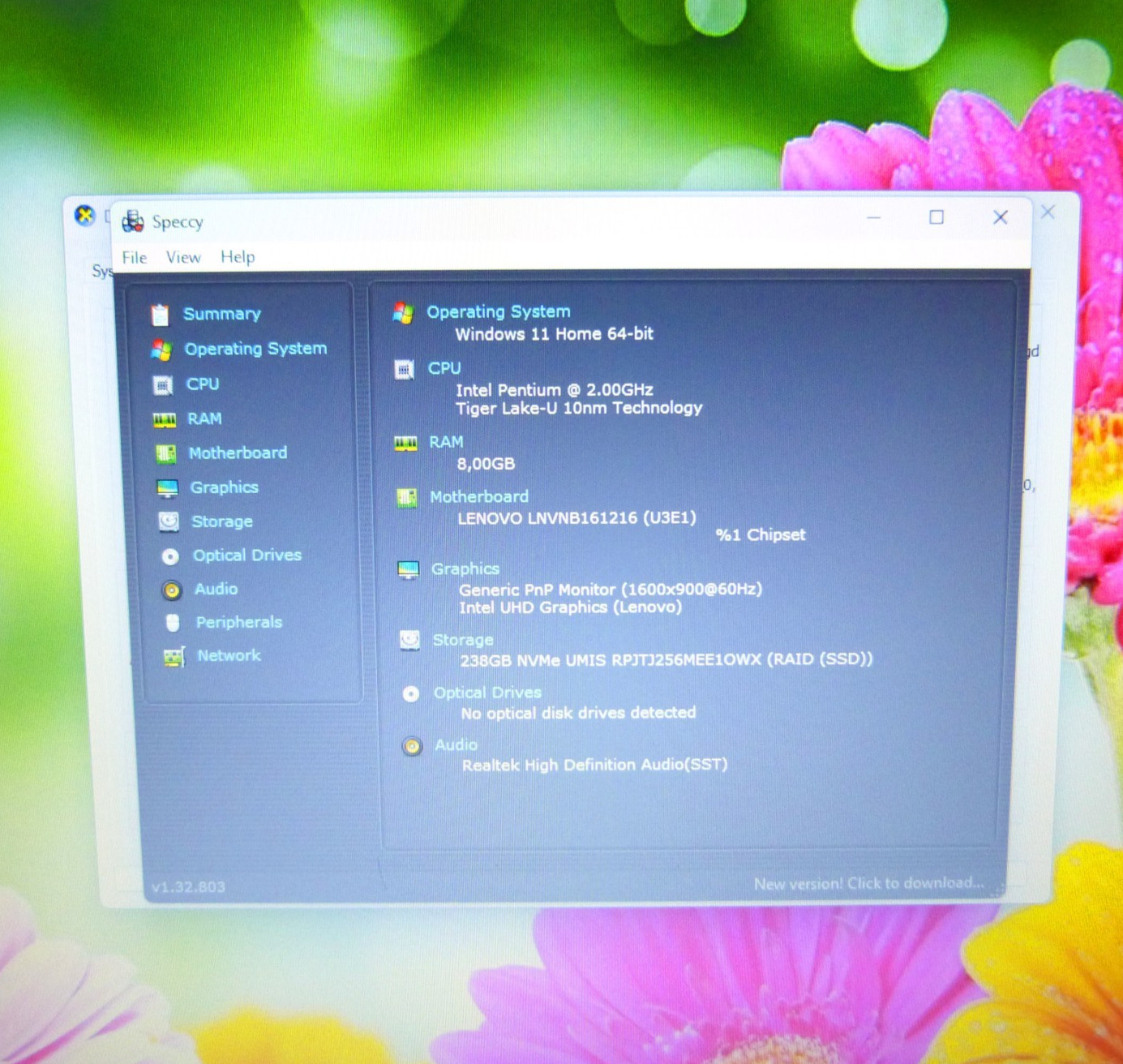The width and height of the screenshot is (1123, 1064).
Task: Click 'Intel UHD Graphics (Lenovo)' text
Action: tap(571, 607)
